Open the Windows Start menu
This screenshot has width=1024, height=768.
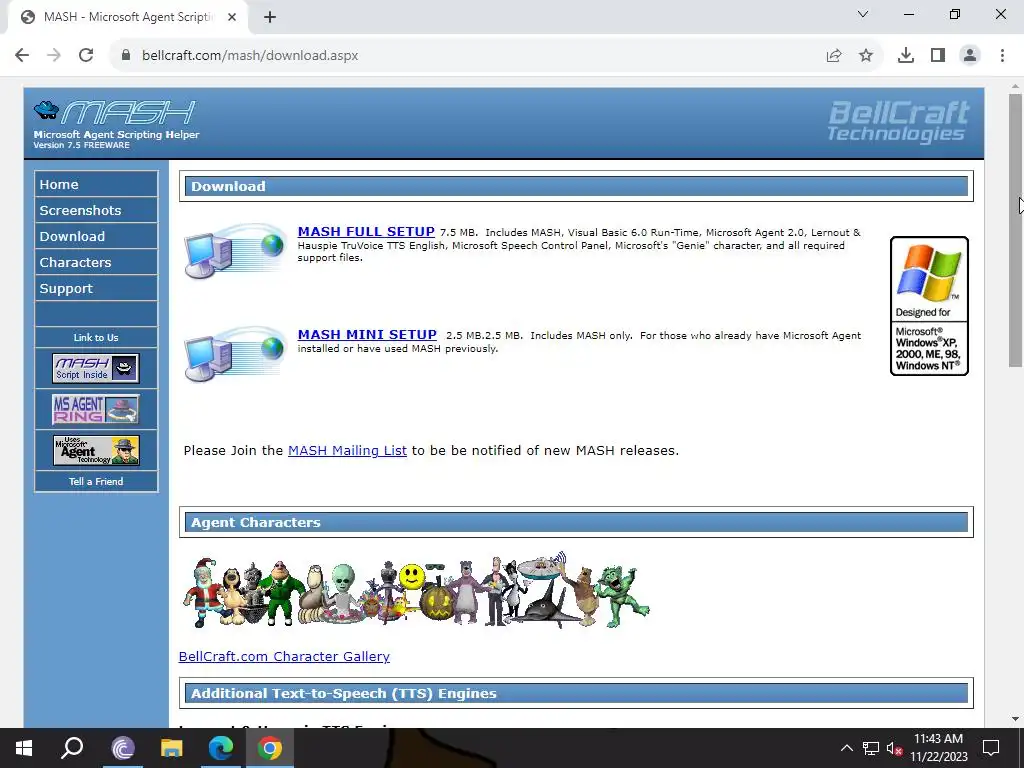[x=24, y=748]
